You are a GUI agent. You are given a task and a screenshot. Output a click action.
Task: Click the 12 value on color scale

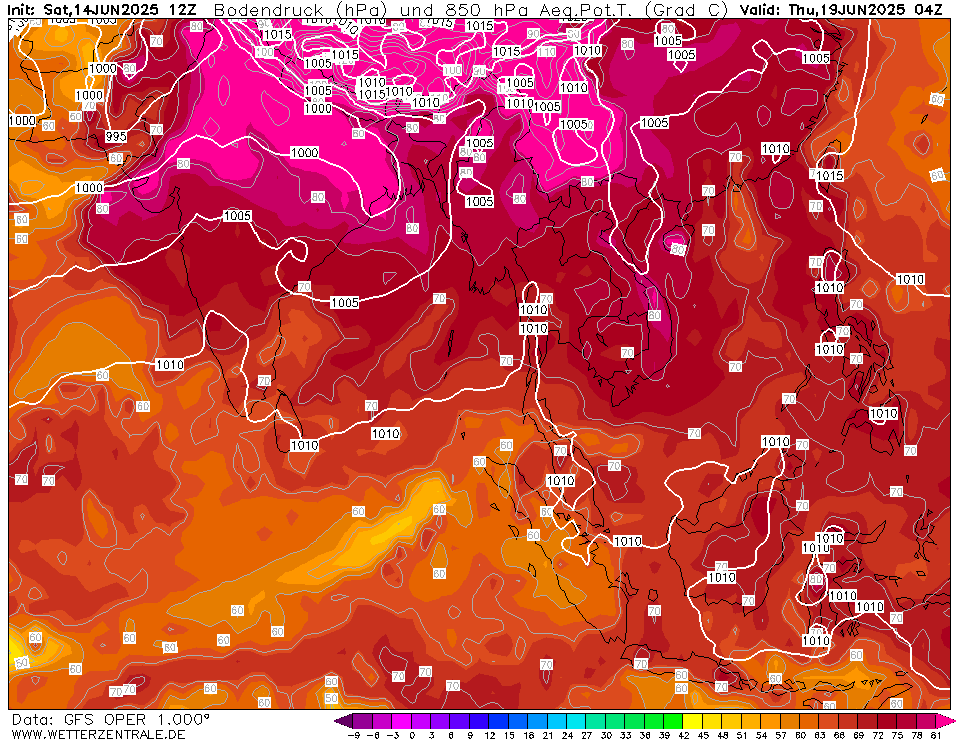pos(489,735)
